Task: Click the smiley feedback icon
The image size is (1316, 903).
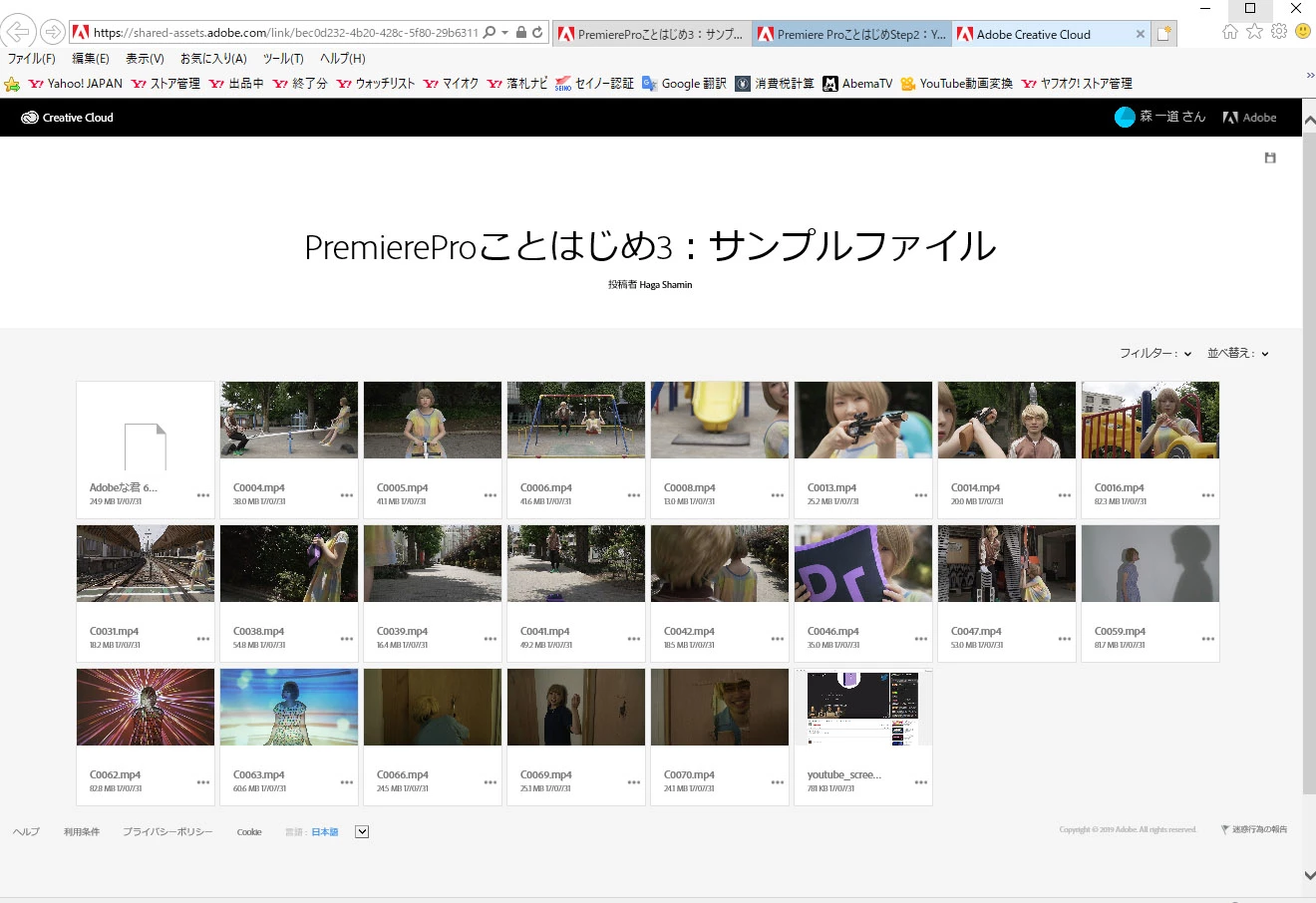Action: 1303,32
